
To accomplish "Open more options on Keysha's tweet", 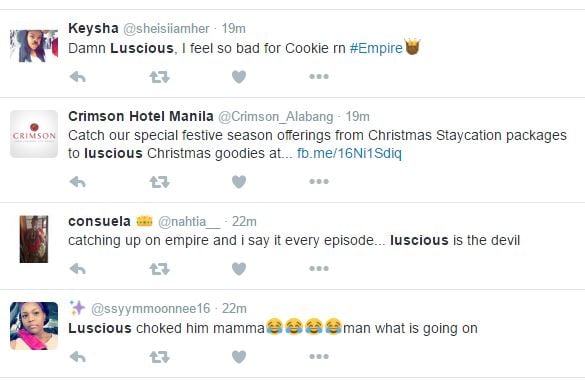I will pos(319,77).
